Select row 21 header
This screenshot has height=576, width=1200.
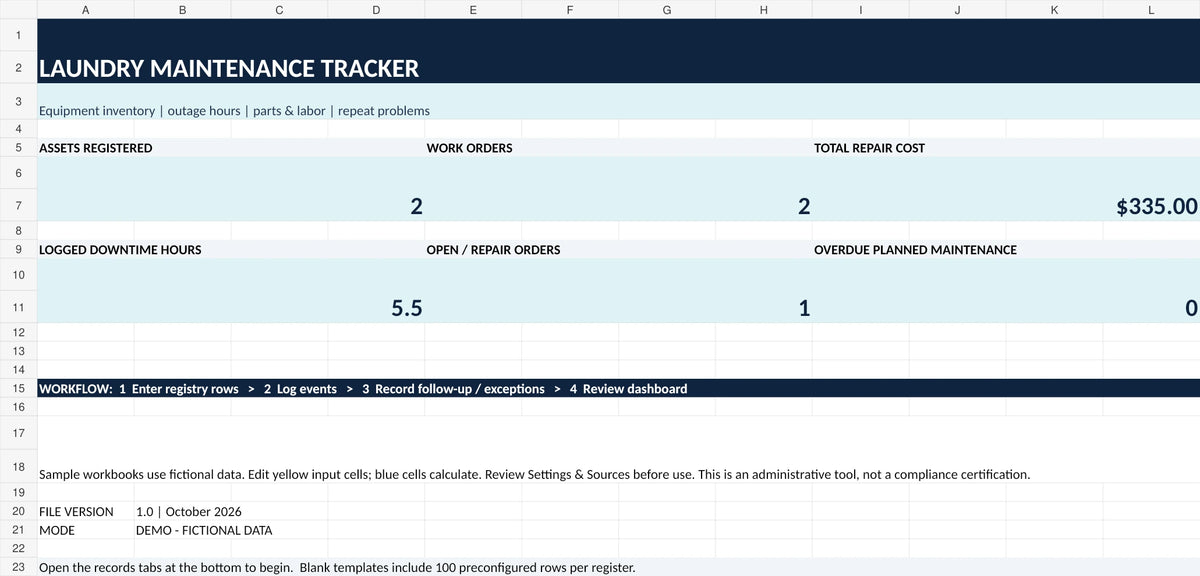click(x=18, y=530)
